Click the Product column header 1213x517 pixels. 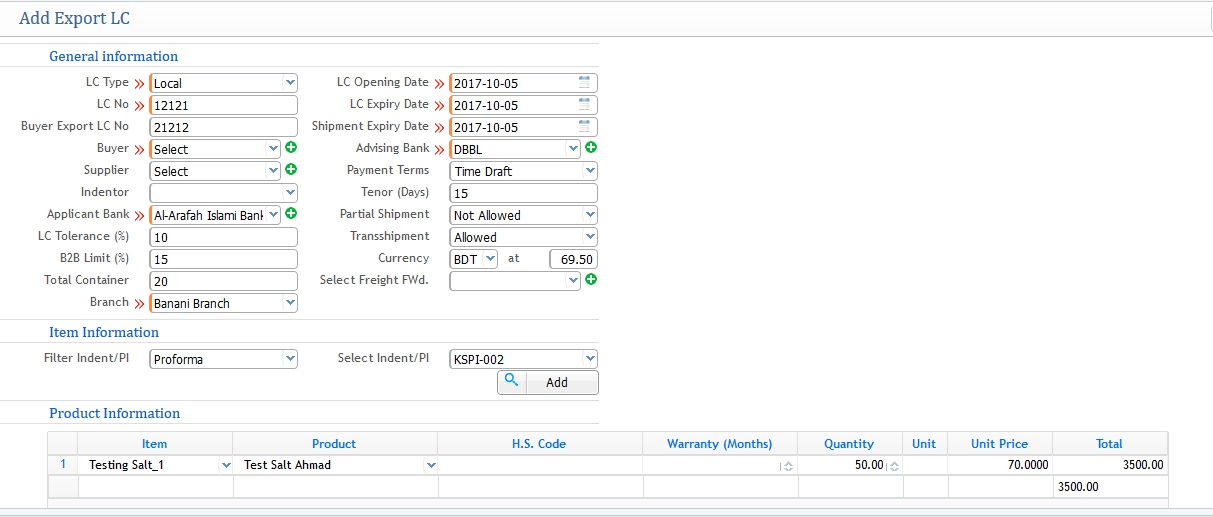click(x=334, y=444)
